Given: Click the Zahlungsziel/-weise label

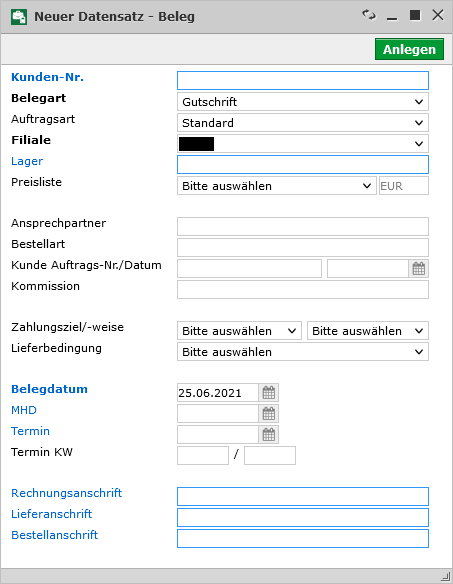Looking at the screenshot, I should pos(67,327).
